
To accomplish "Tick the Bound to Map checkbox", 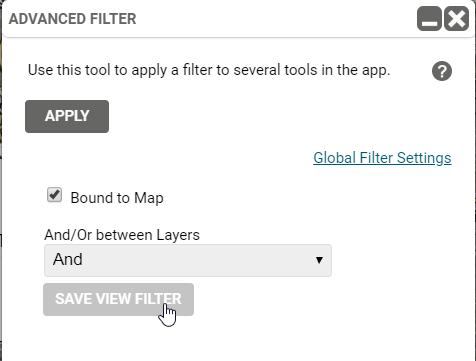I will click(x=54, y=195).
